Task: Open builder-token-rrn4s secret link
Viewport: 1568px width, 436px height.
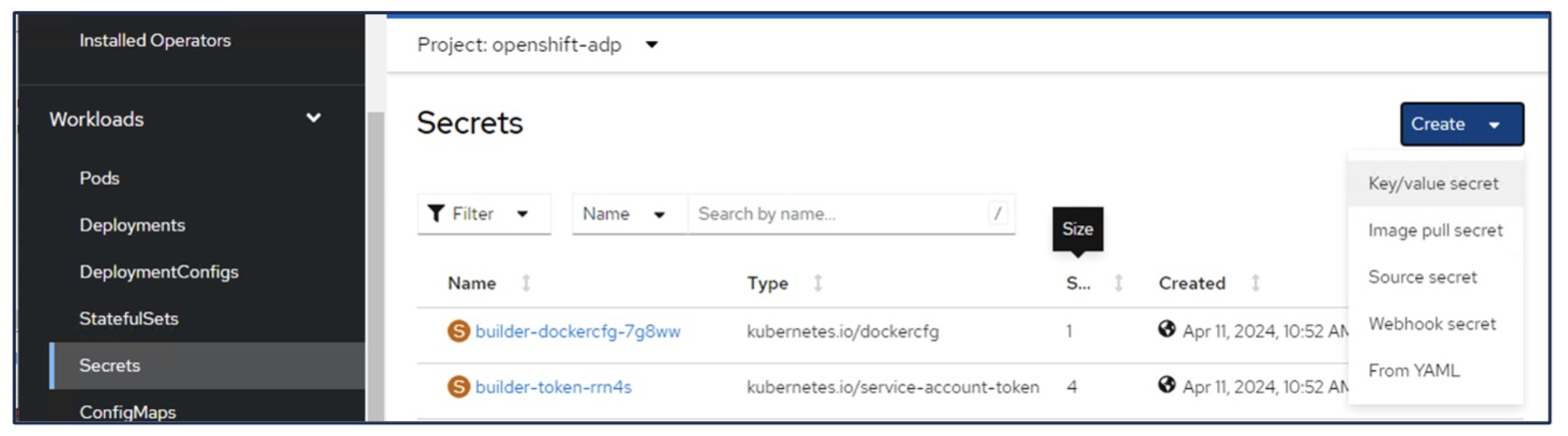Action: click(553, 387)
